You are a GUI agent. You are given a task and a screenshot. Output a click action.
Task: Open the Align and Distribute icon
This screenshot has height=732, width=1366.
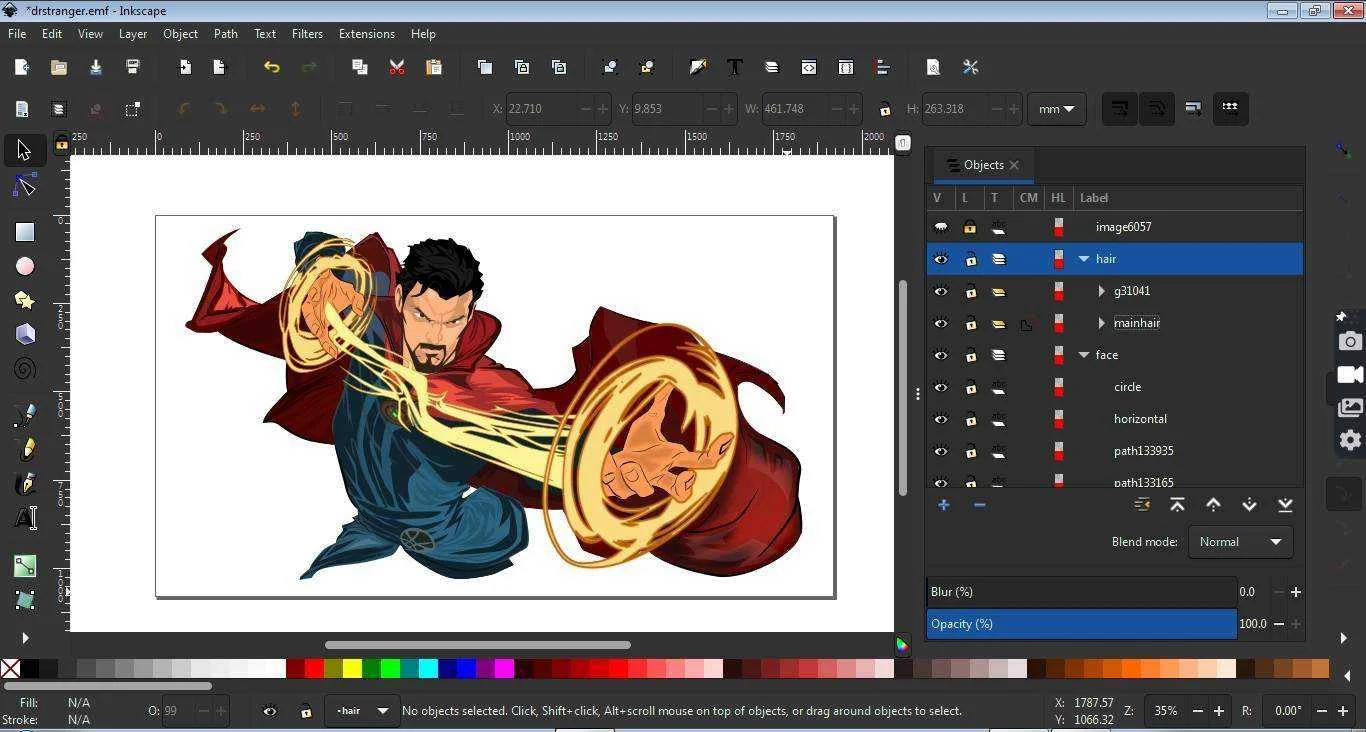pos(882,67)
